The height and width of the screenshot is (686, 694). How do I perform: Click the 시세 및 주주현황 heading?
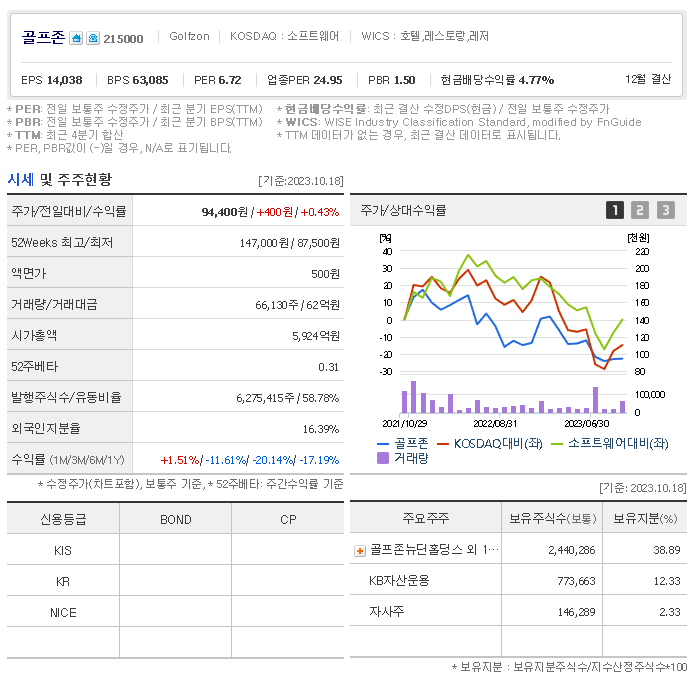coord(60,179)
